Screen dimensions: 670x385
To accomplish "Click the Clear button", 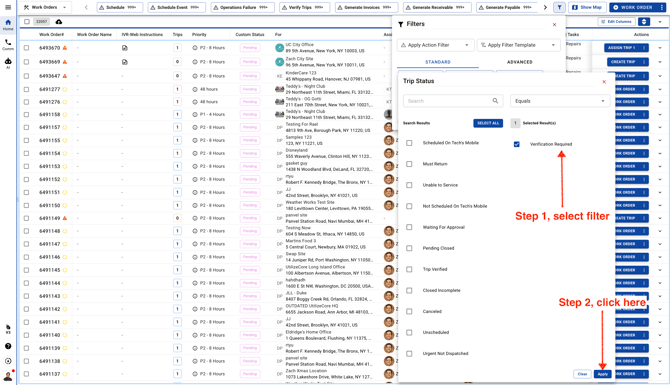I will tap(582, 374).
